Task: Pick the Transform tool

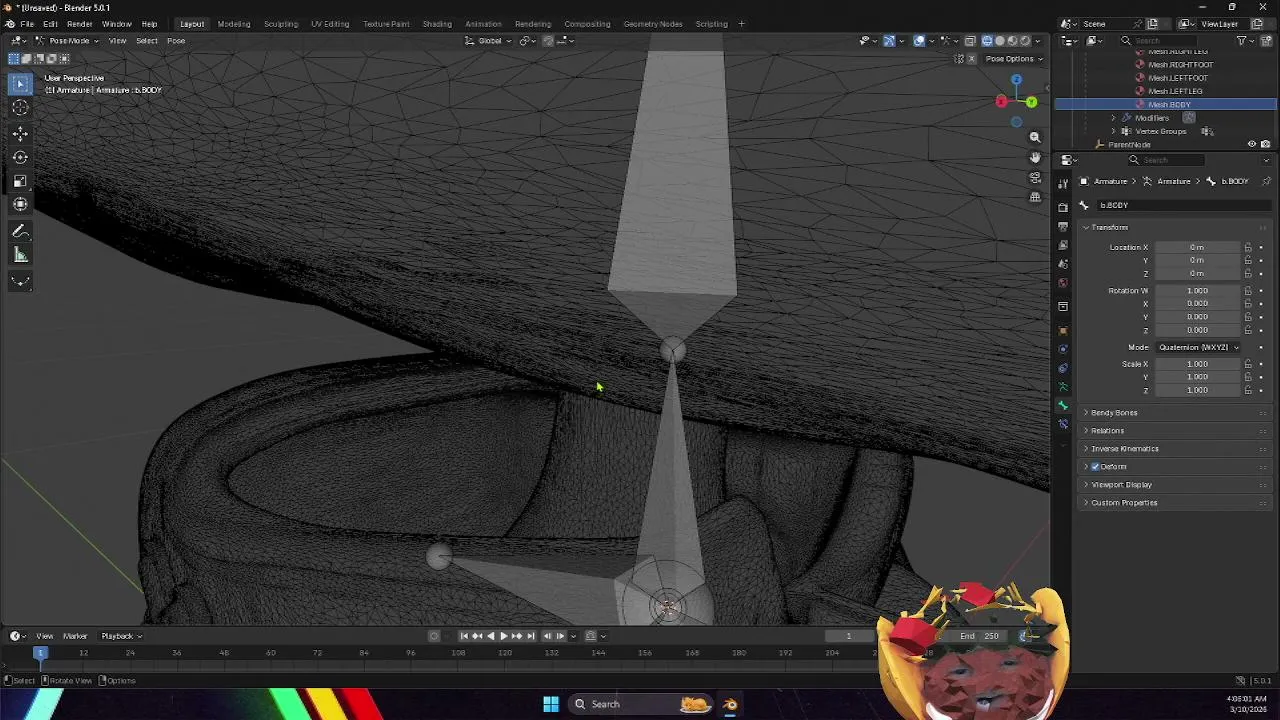Action: pos(20,205)
